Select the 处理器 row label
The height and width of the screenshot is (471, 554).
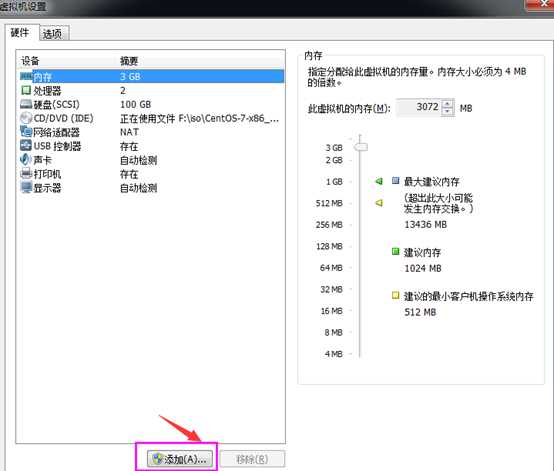tap(47, 91)
